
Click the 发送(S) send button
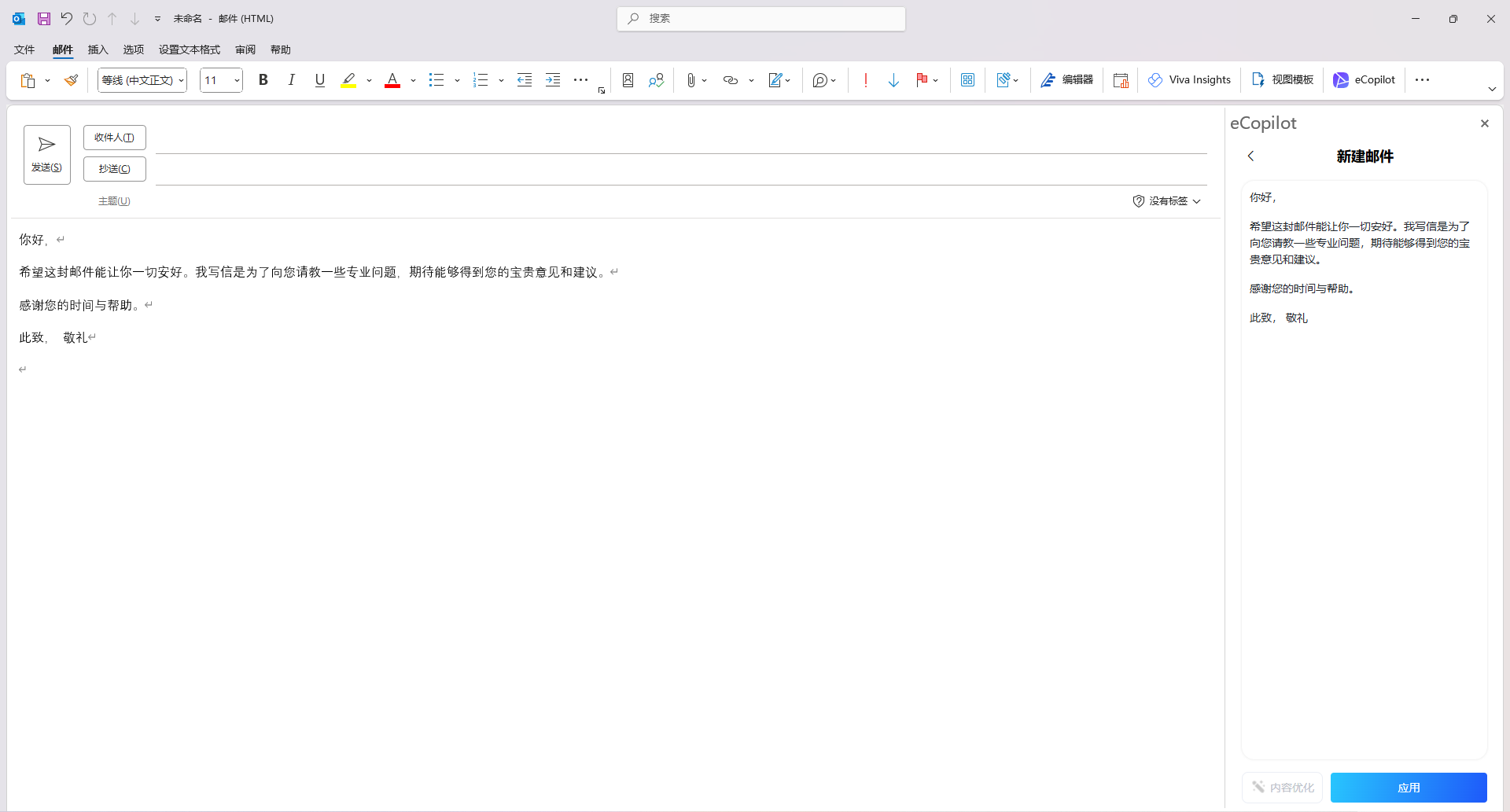coord(46,154)
